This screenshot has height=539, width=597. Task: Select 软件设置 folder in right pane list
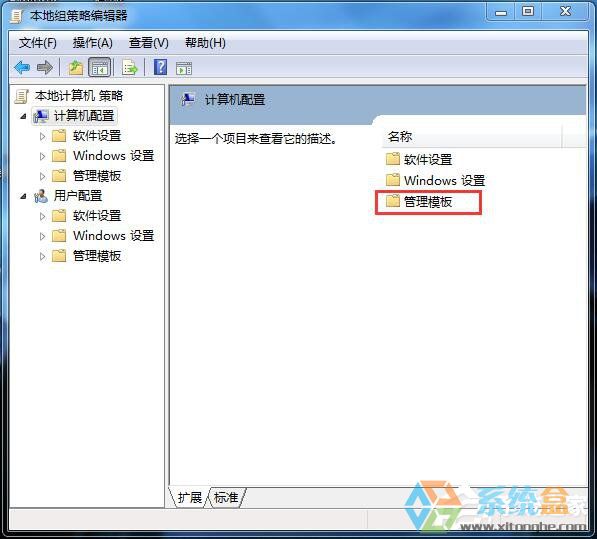(x=428, y=159)
